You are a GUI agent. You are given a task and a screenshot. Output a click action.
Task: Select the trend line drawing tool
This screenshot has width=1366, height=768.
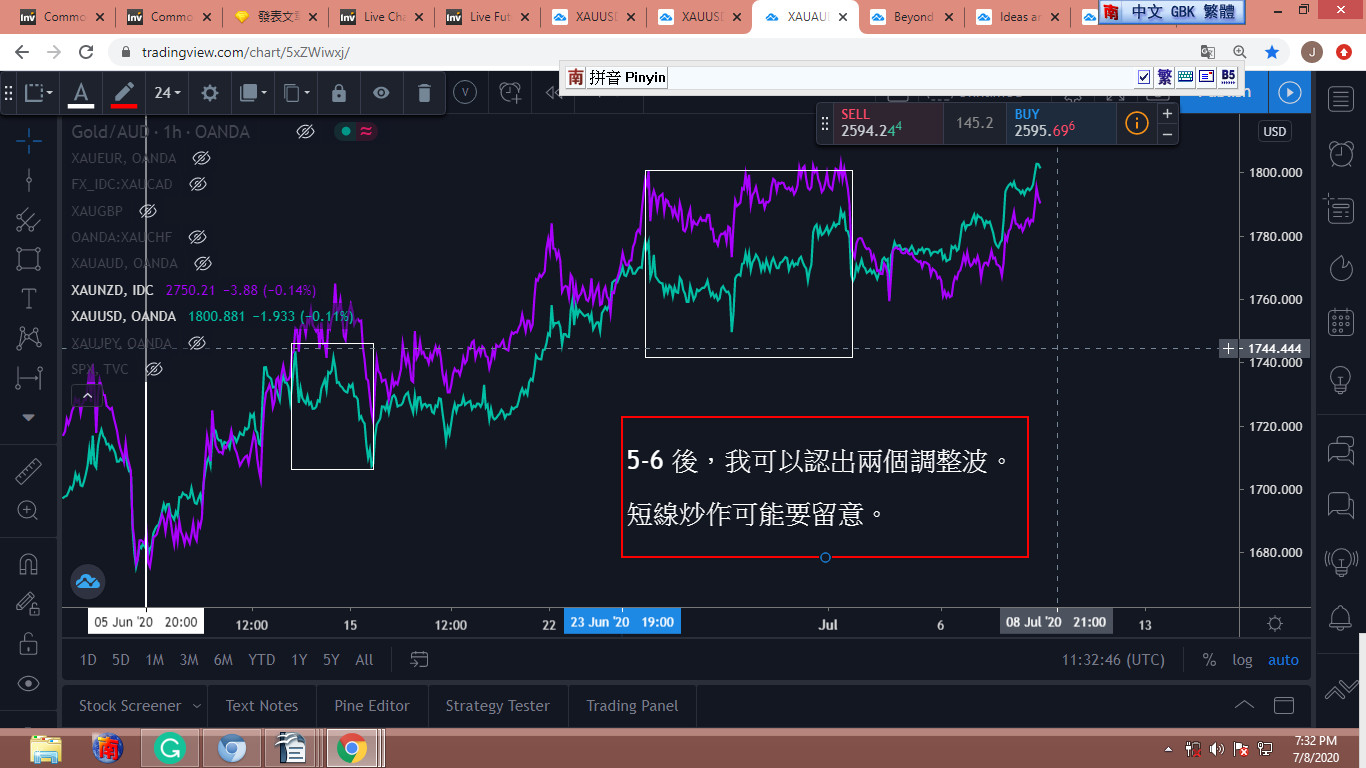(x=28, y=180)
